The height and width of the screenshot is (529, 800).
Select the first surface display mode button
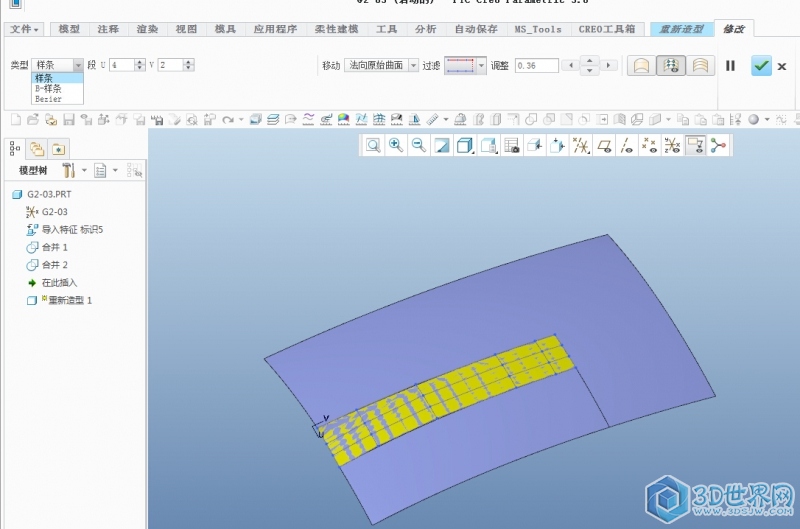(641, 65)
